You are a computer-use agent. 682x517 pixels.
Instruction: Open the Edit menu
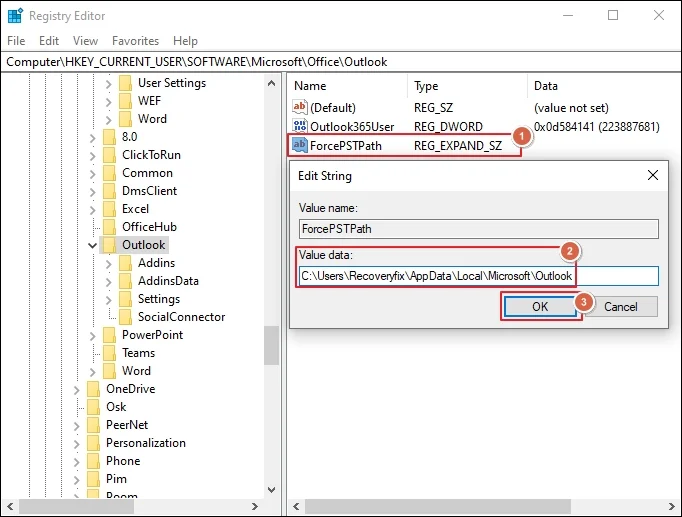[49, 41]
